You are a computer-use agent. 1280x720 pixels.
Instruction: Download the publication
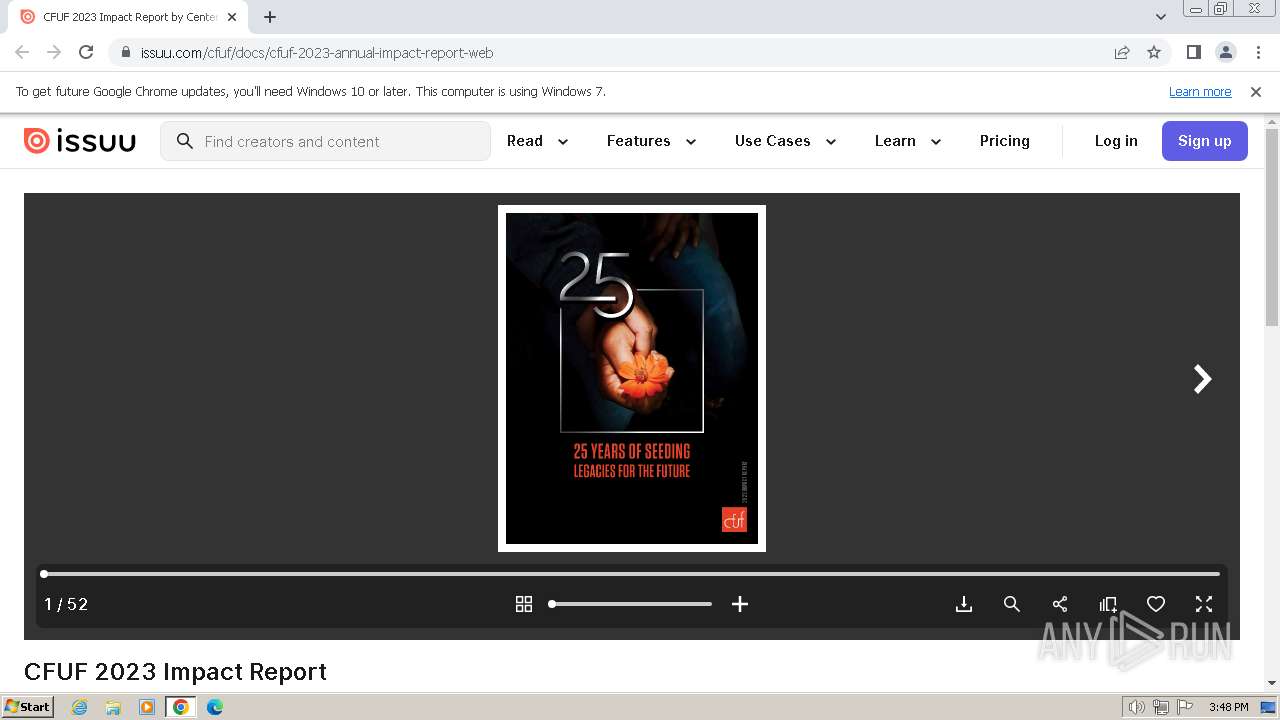coord(964,604)
